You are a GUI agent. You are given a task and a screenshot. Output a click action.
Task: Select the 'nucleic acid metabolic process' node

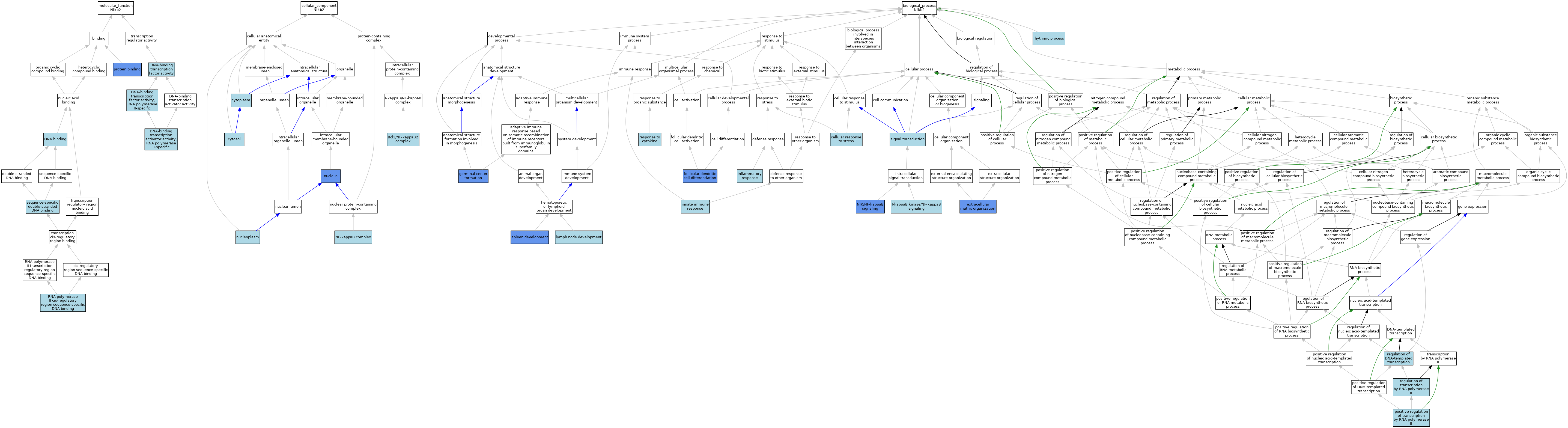click(x=1251, y=206)
